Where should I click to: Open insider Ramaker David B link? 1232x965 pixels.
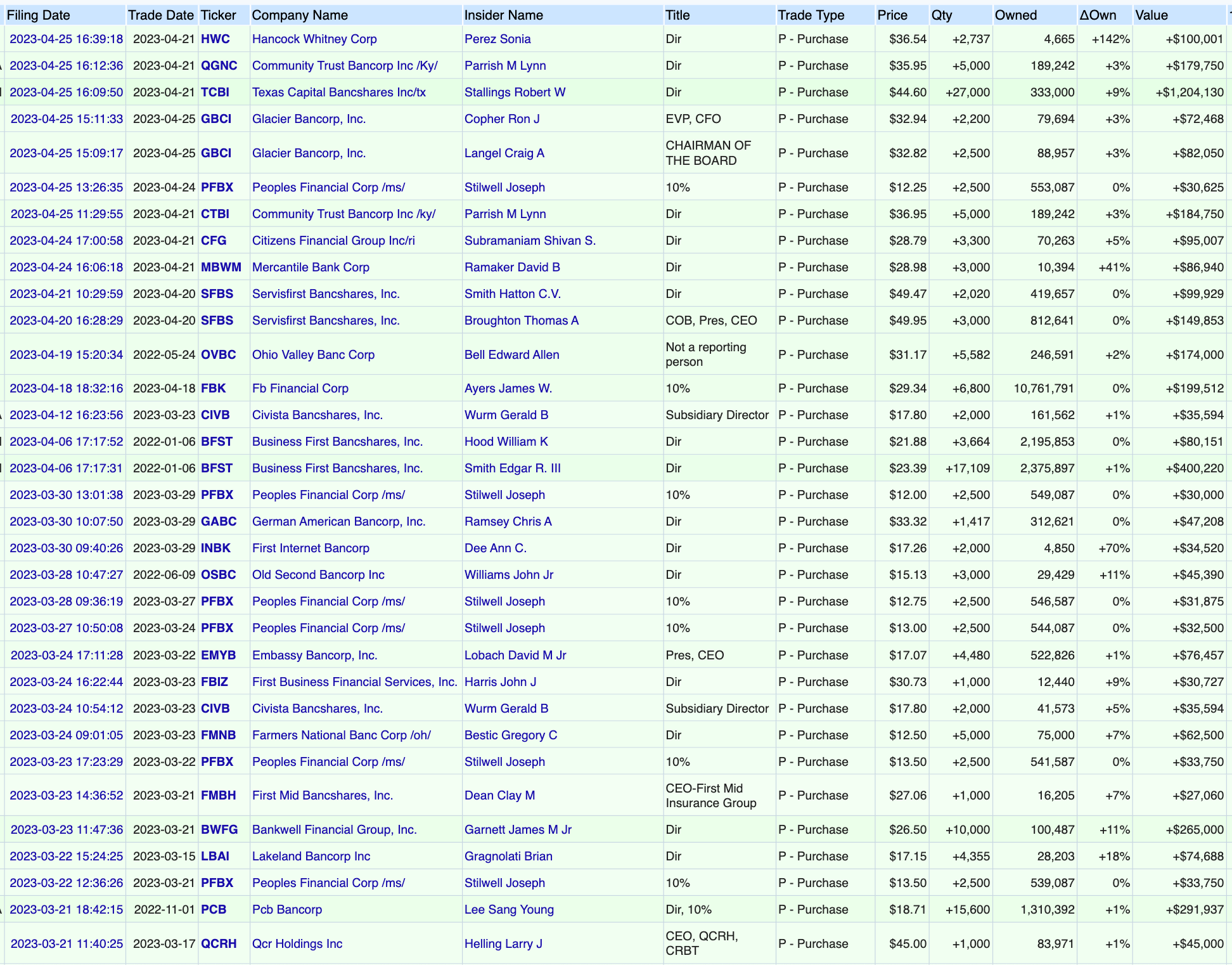pos(512,268)
